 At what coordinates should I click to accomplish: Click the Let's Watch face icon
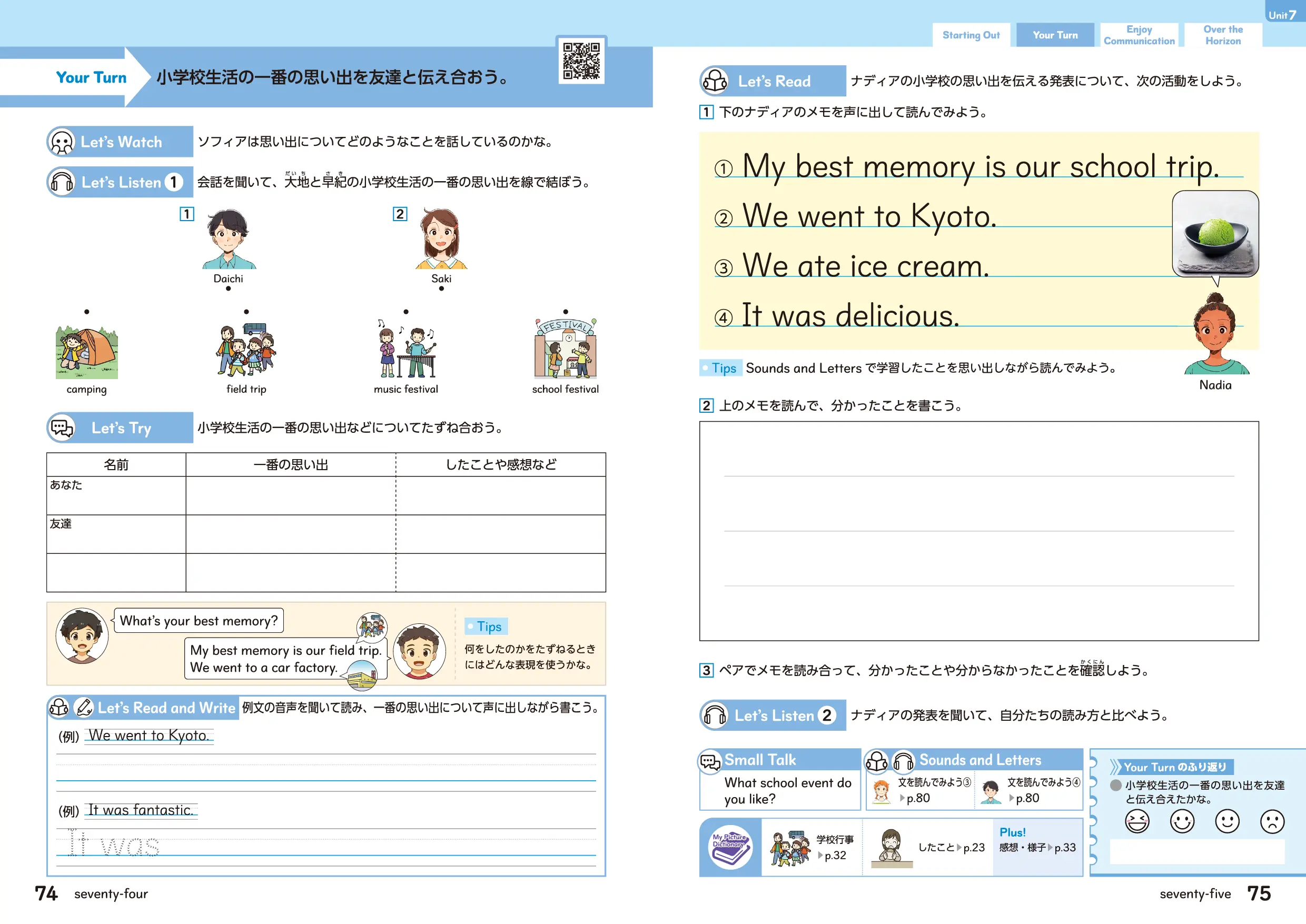coord(62,142)
